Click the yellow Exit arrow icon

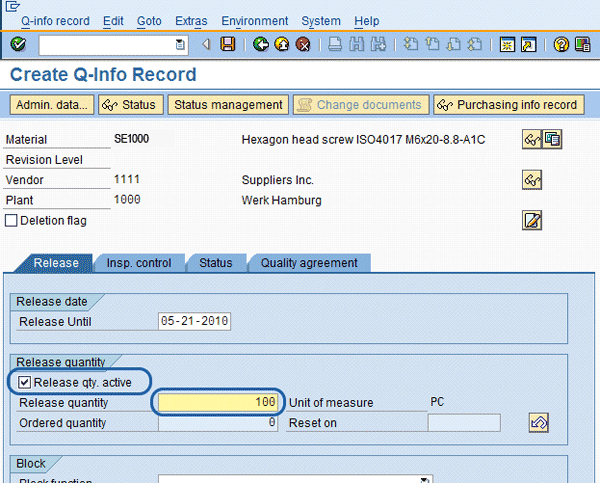pos(282,44)
